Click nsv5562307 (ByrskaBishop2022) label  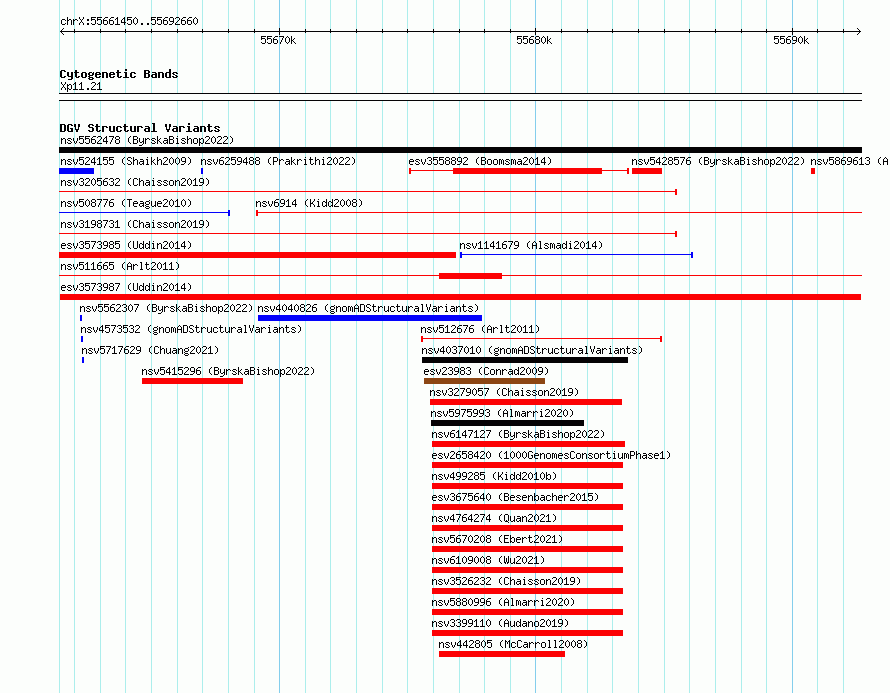(x=166, y=308)
